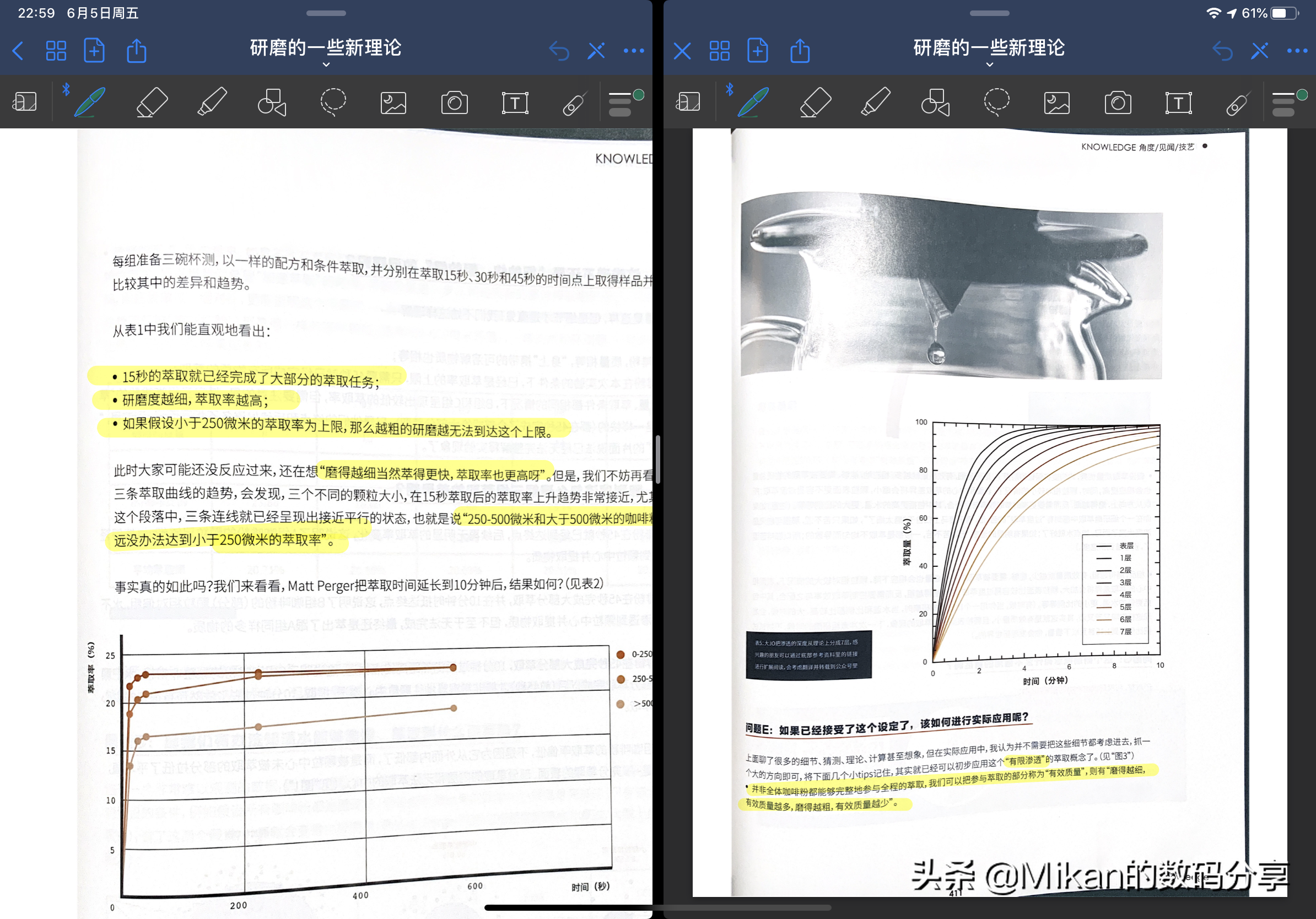Expand left document title dropdown chevron
This screenshot has width=1316, height=919.
326,65
